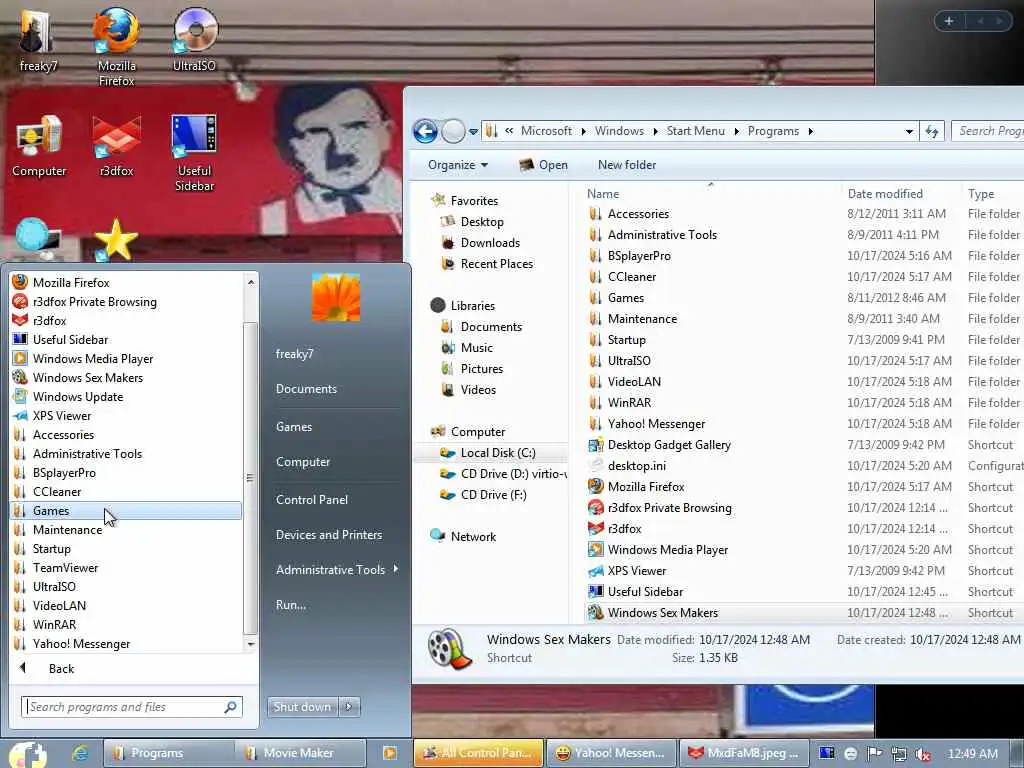1024x768 pixels.
Task: Open the arrow menu beside Shut down
Action: (x=349, y=707)
